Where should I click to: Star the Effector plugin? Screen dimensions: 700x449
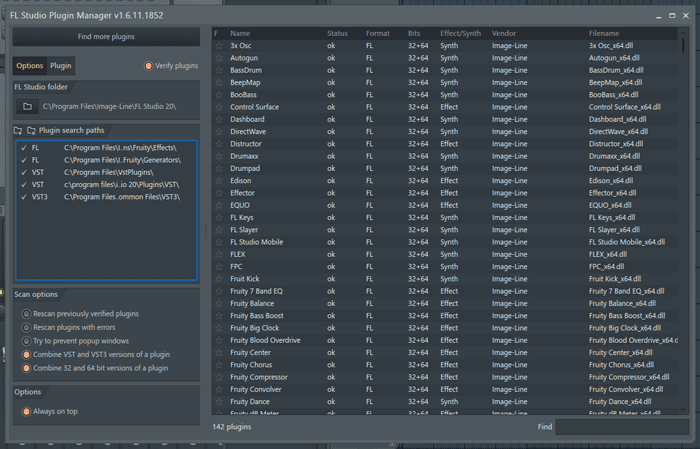[x=219, y=193]
